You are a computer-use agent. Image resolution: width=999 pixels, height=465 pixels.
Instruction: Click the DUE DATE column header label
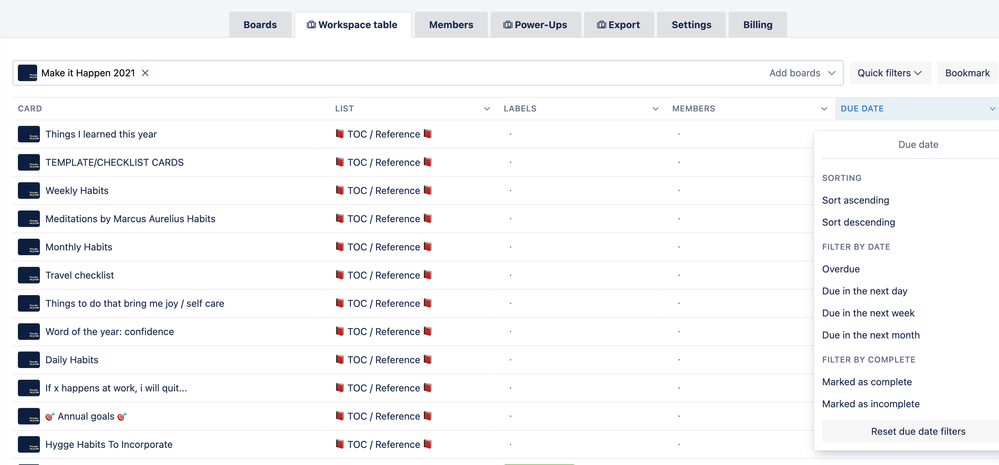point(862,109)
